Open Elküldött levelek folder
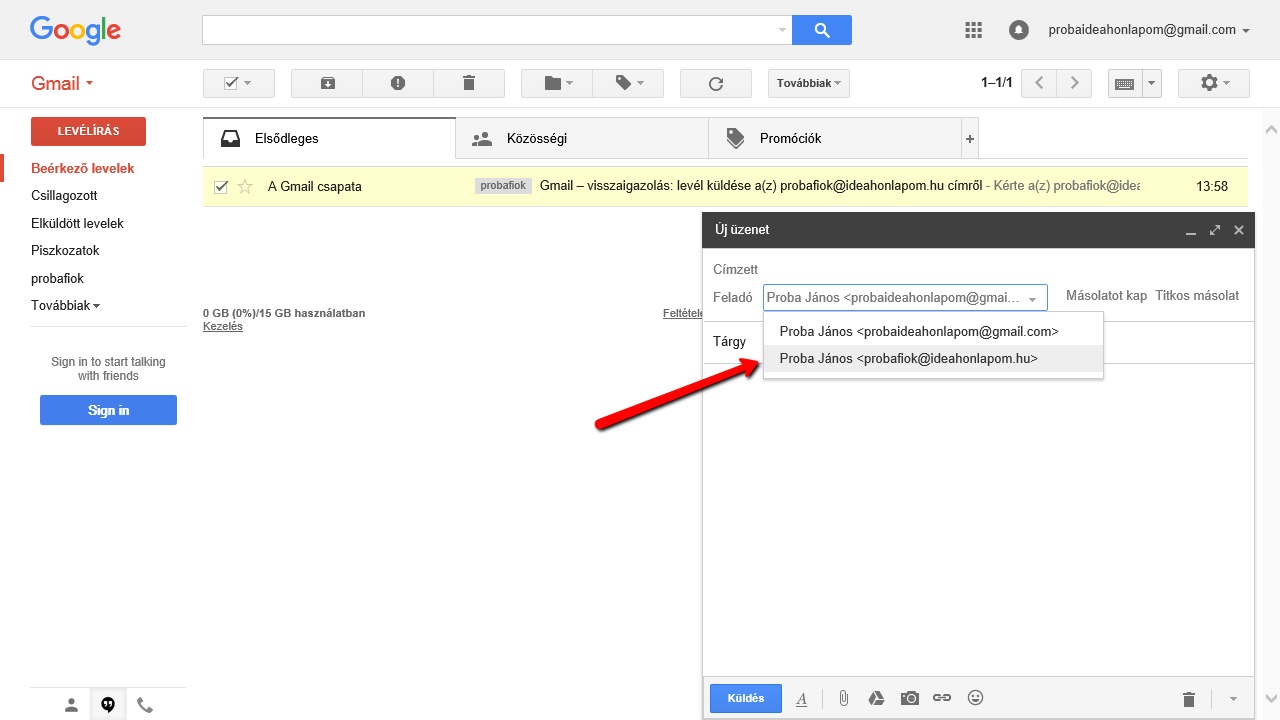 tap(77, 223)
